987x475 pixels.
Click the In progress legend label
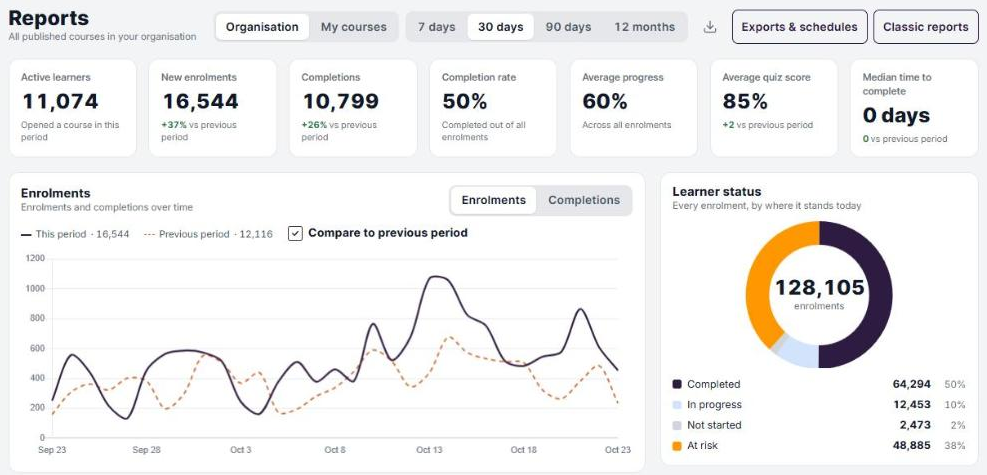pyautogui.click(x=714, y=405)
